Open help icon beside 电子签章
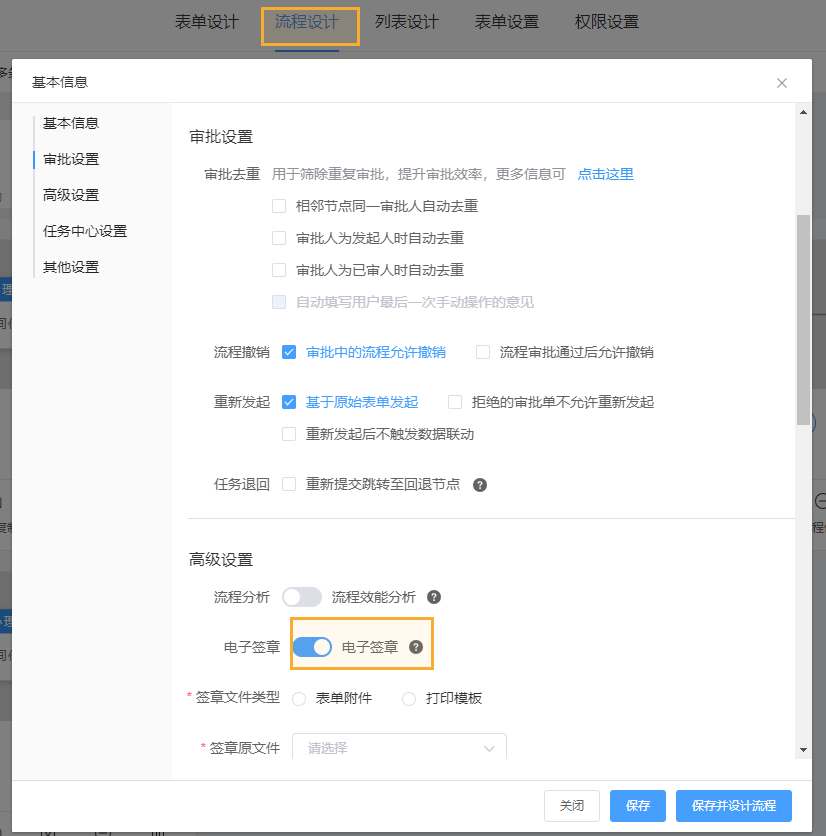This screenshot has height=836, width=826. tap(417, 647)
